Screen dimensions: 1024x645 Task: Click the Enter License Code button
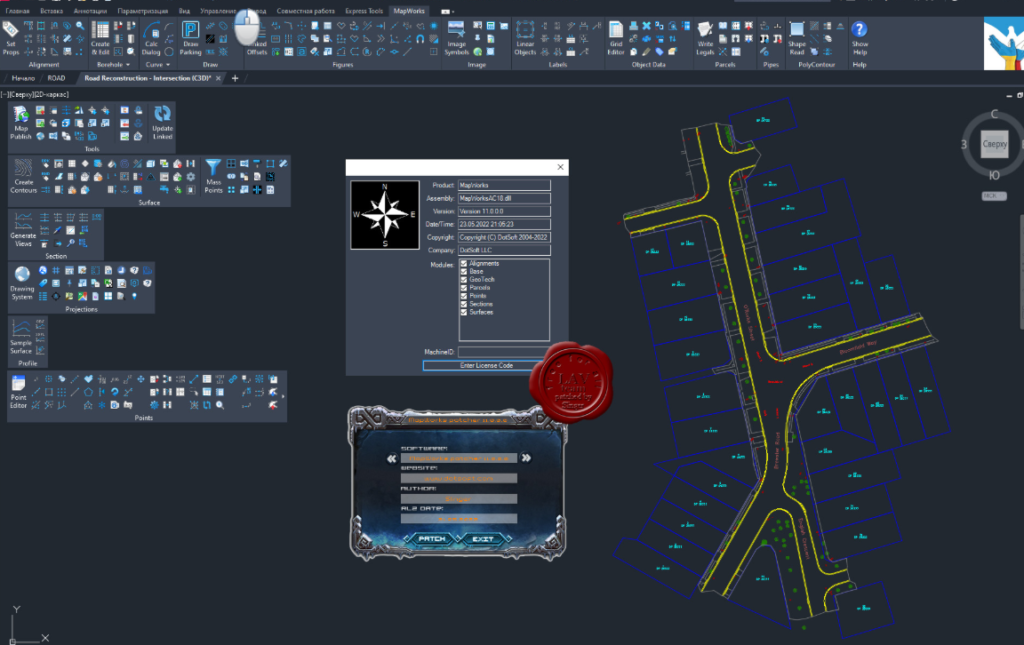click(487, 366)
